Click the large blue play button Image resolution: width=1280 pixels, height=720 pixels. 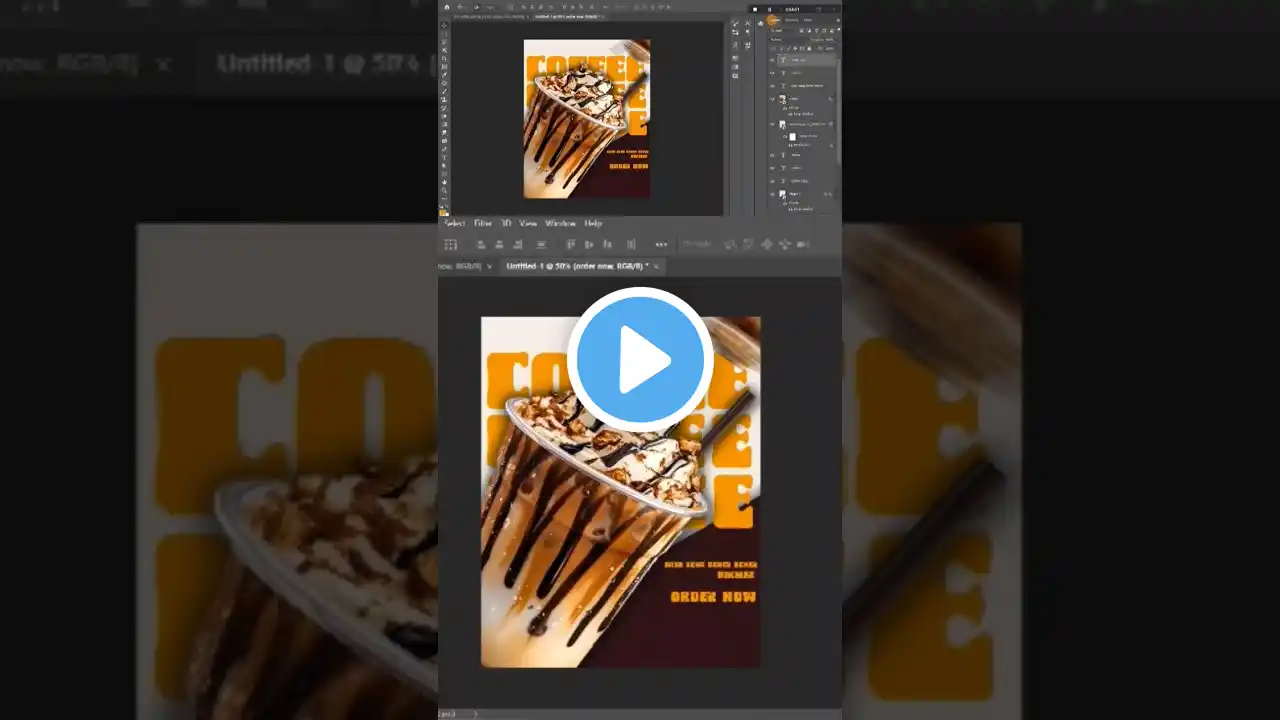coord(640,359)
